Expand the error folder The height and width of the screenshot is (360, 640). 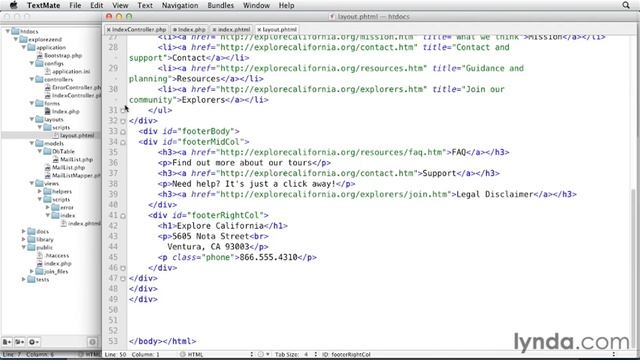[x=48, y=207]
